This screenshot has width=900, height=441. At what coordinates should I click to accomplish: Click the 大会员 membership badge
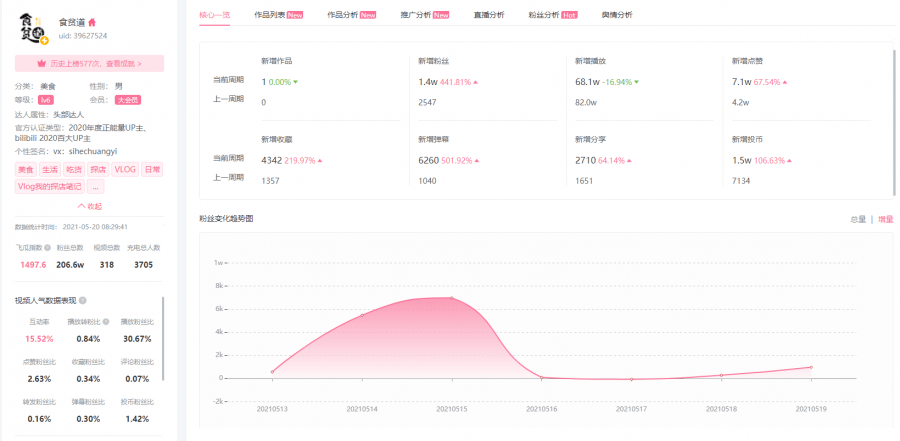[127, 100]
